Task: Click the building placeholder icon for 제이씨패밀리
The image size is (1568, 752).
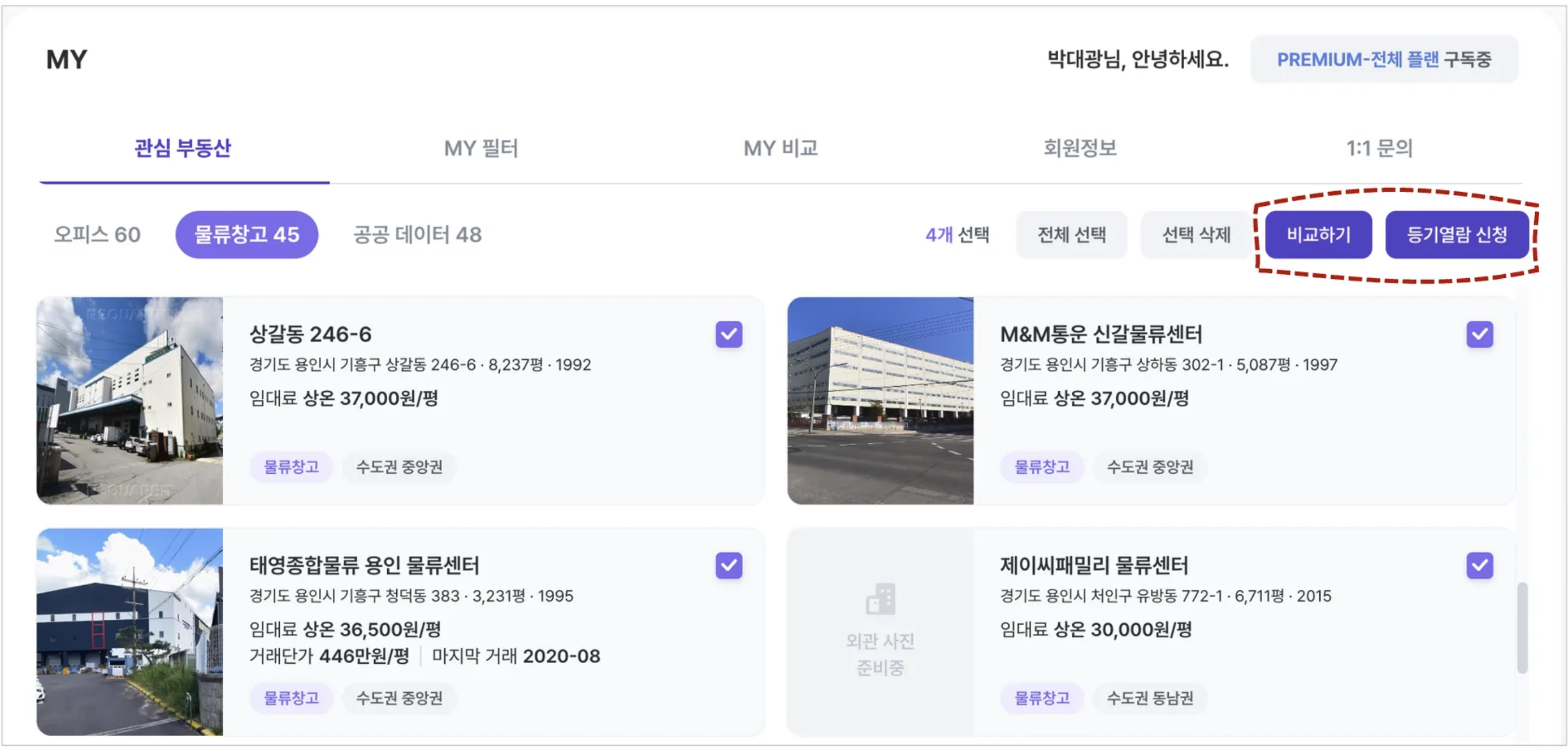Action: pos(880,599)
